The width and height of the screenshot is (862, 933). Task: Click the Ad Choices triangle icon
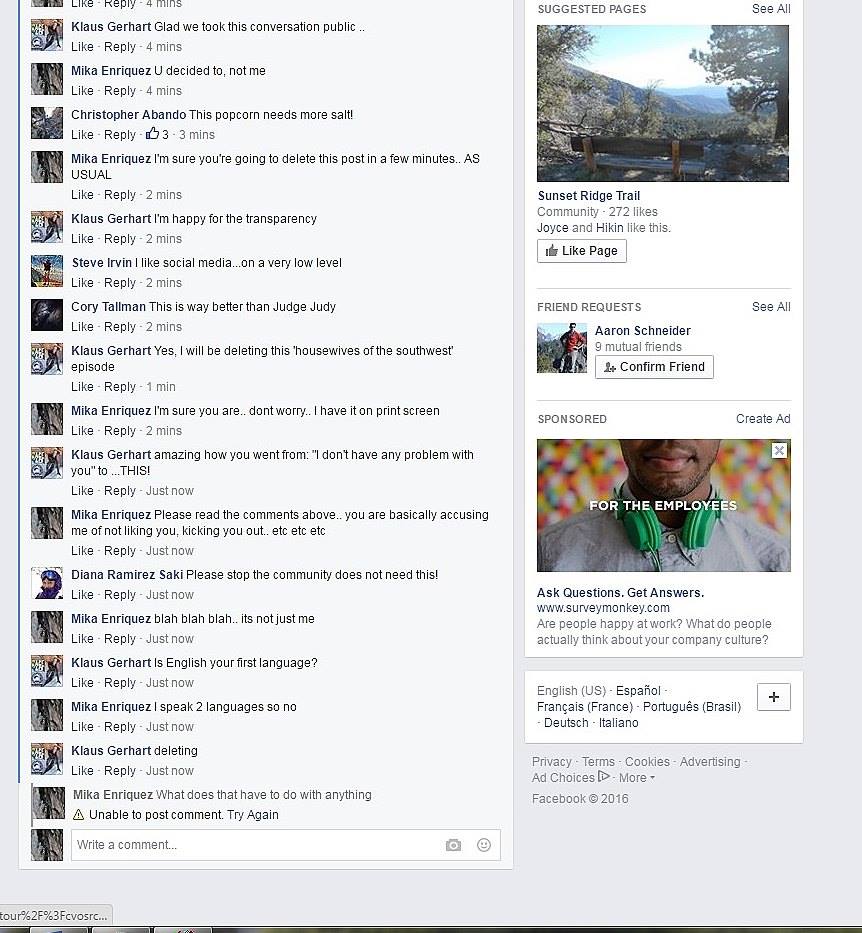(604, 777)
